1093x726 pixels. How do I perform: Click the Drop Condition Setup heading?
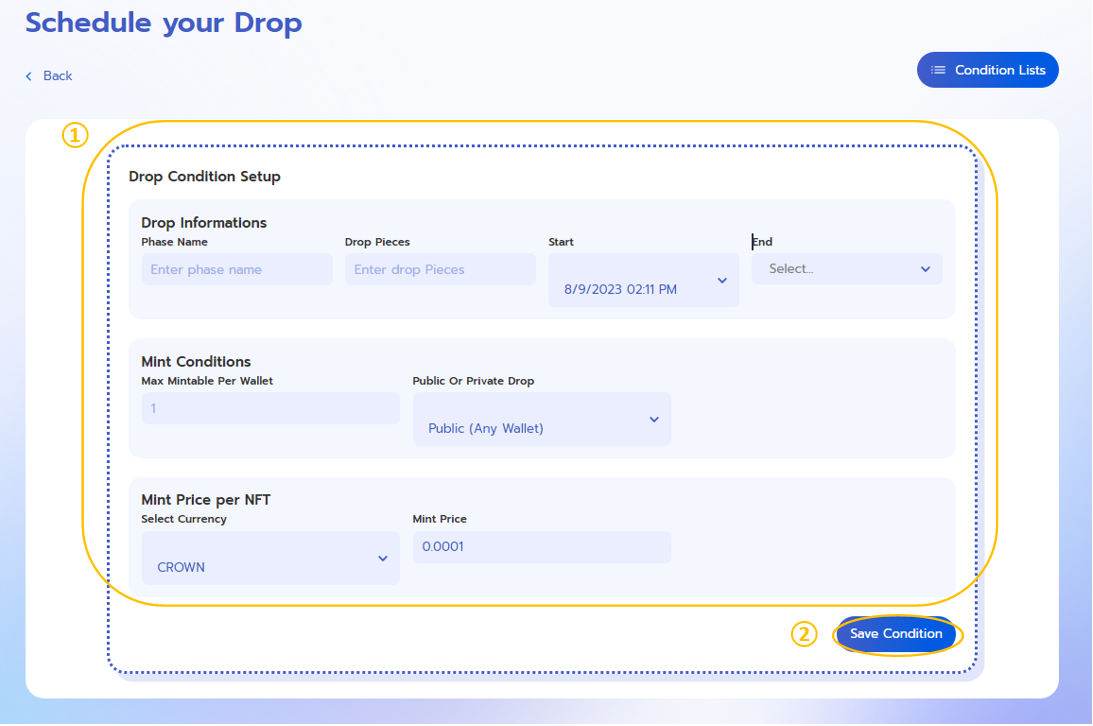click(205, 177)
